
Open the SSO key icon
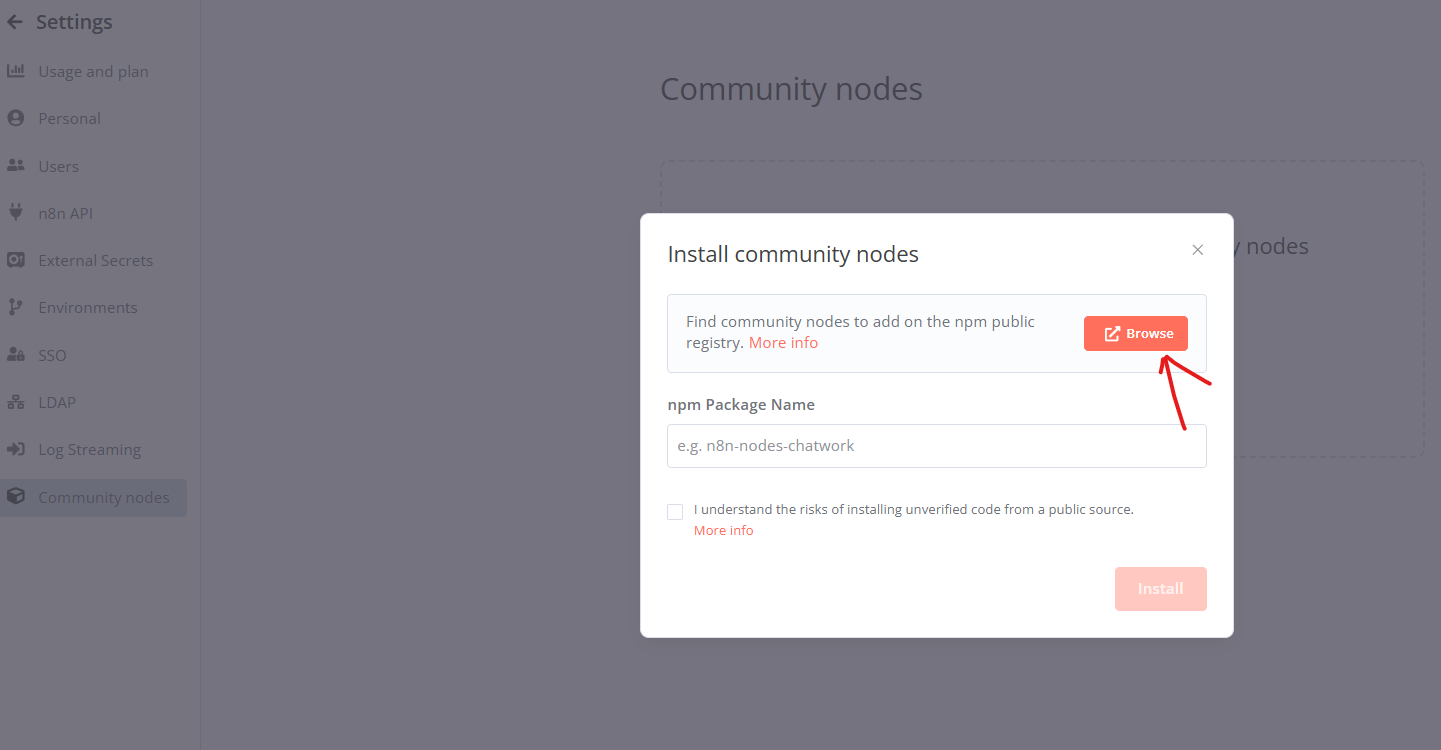(x=16, y=354)
